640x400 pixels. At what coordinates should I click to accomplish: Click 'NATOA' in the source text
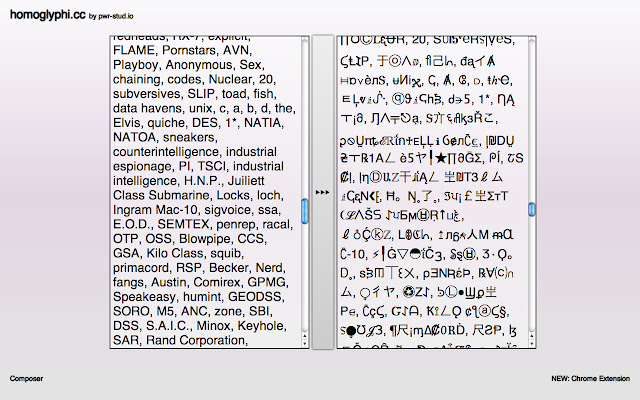[134, 137]
